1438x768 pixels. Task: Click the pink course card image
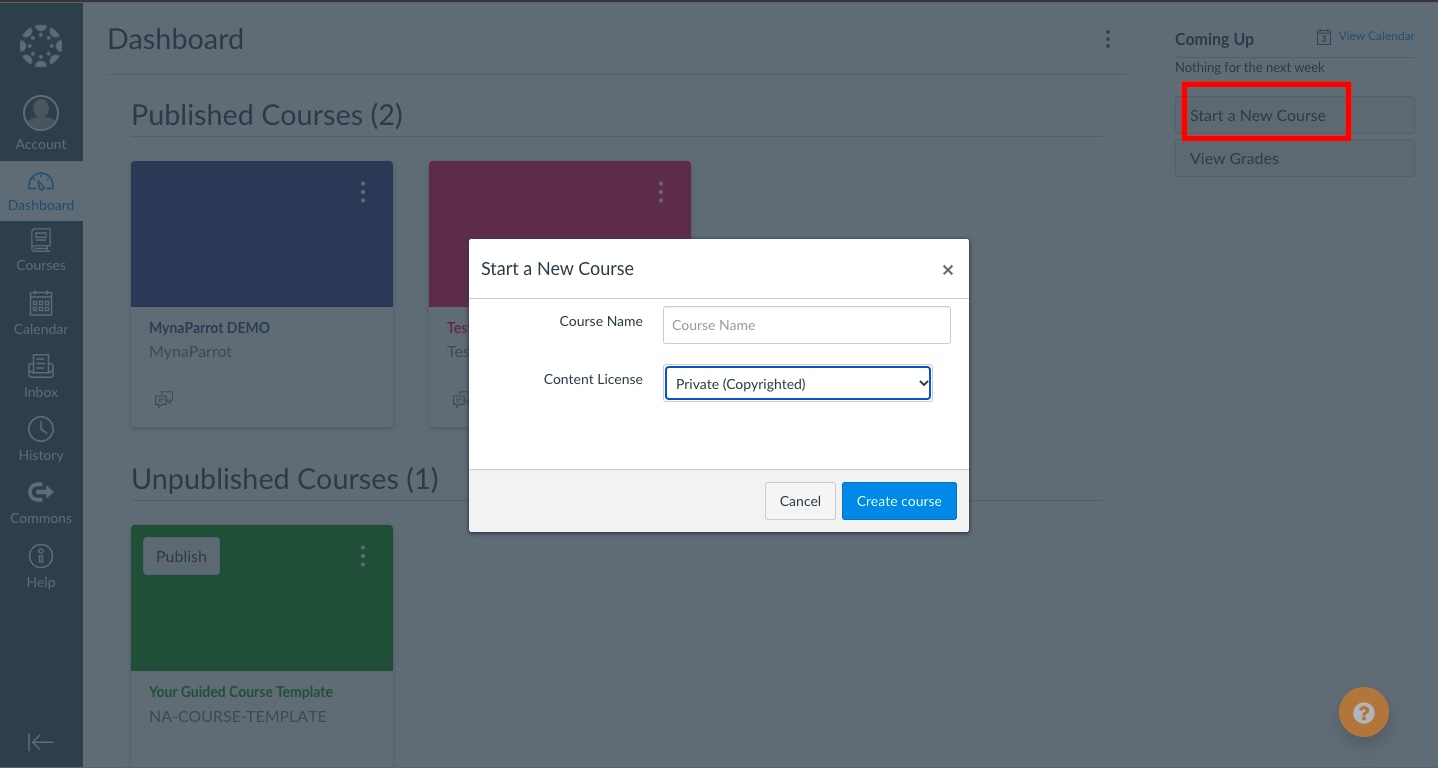tap(560, 200)
